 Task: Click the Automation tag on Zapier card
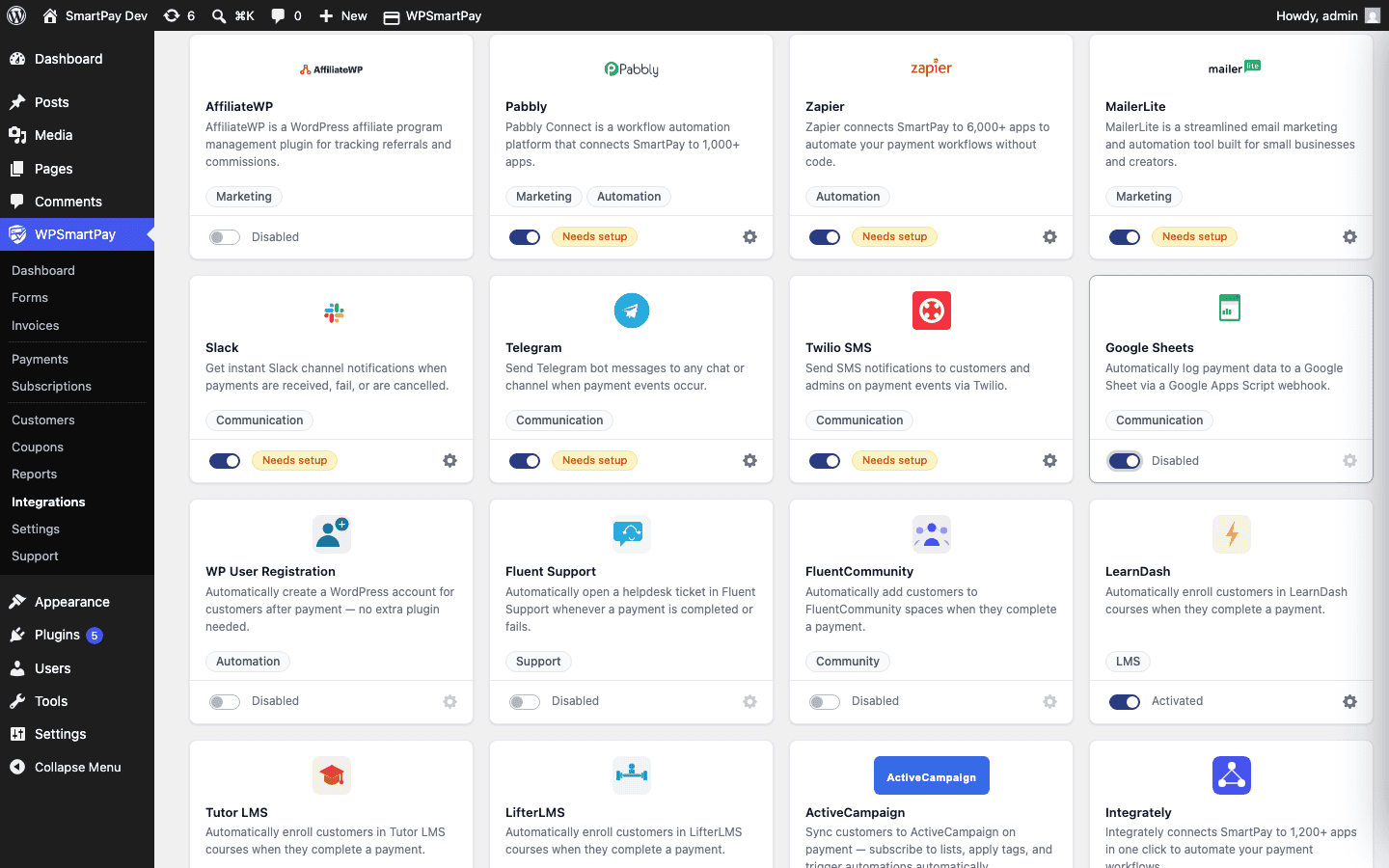[x=848, y=197]
